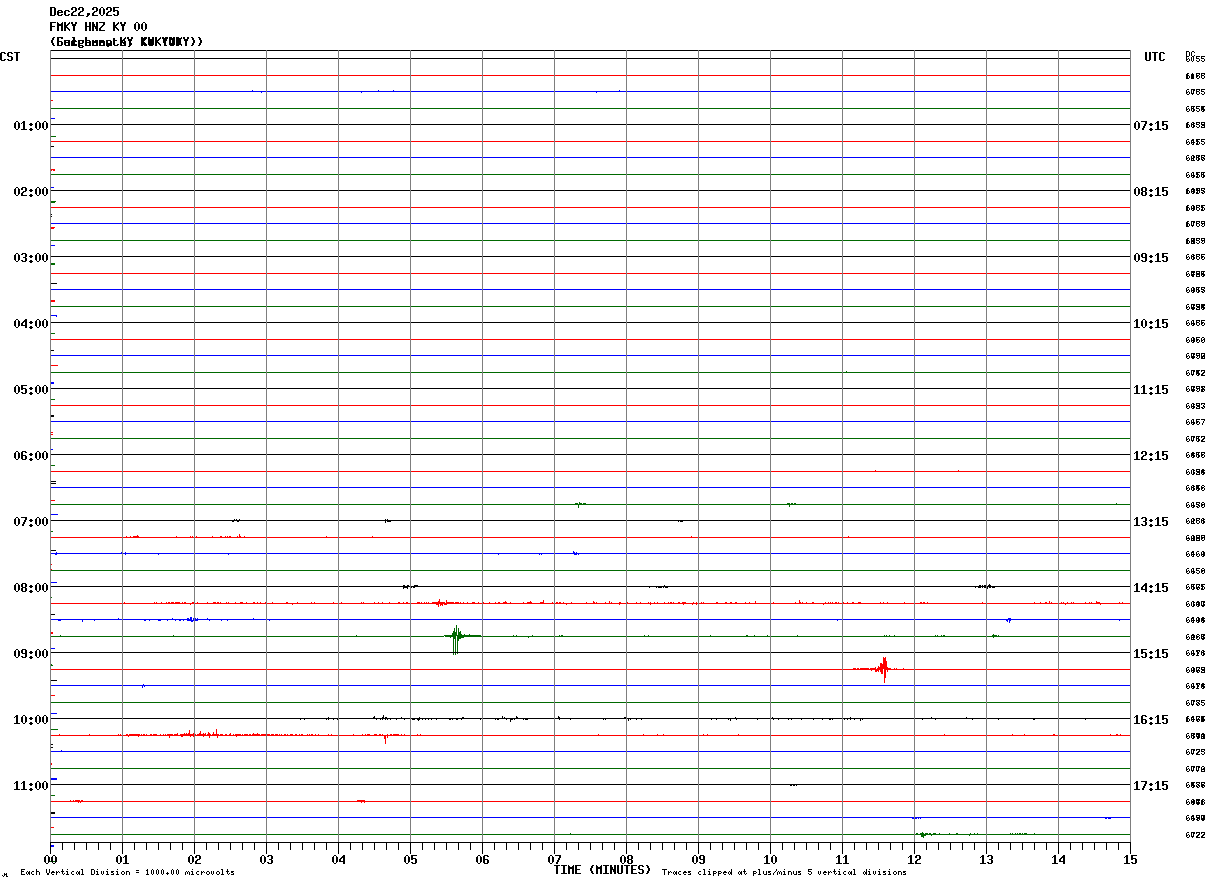Click the red seismic spike near minute 11.6
This screenshot has height=886, width=1210.
883,669
